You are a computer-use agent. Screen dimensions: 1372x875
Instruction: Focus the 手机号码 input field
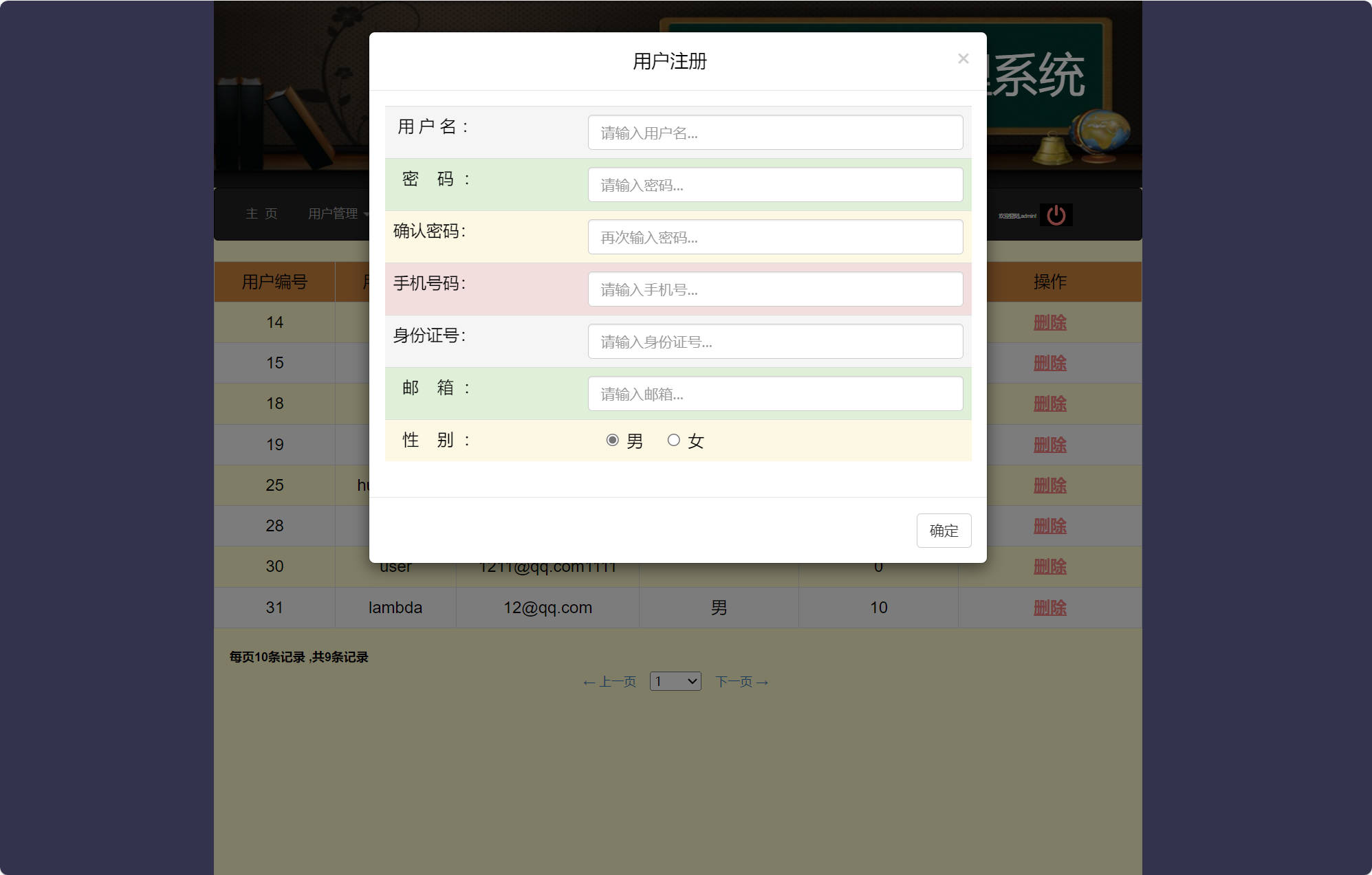coord(775,289)
